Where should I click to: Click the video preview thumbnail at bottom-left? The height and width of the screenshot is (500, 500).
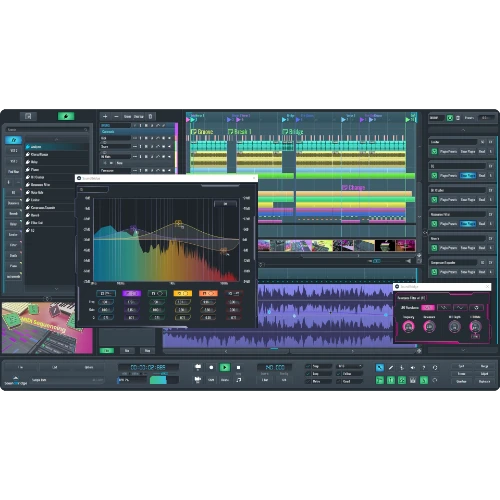[47, 328]
